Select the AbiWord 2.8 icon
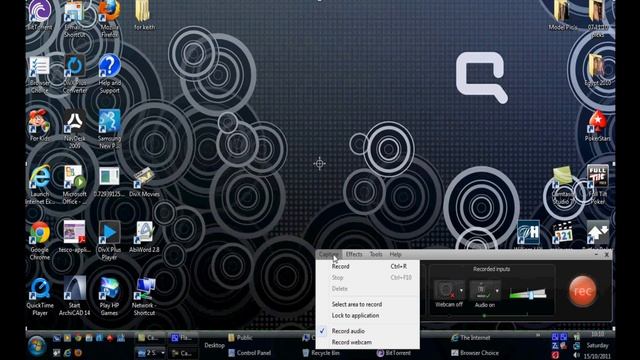This screenshot has width=640, height=360. [144, 237]
